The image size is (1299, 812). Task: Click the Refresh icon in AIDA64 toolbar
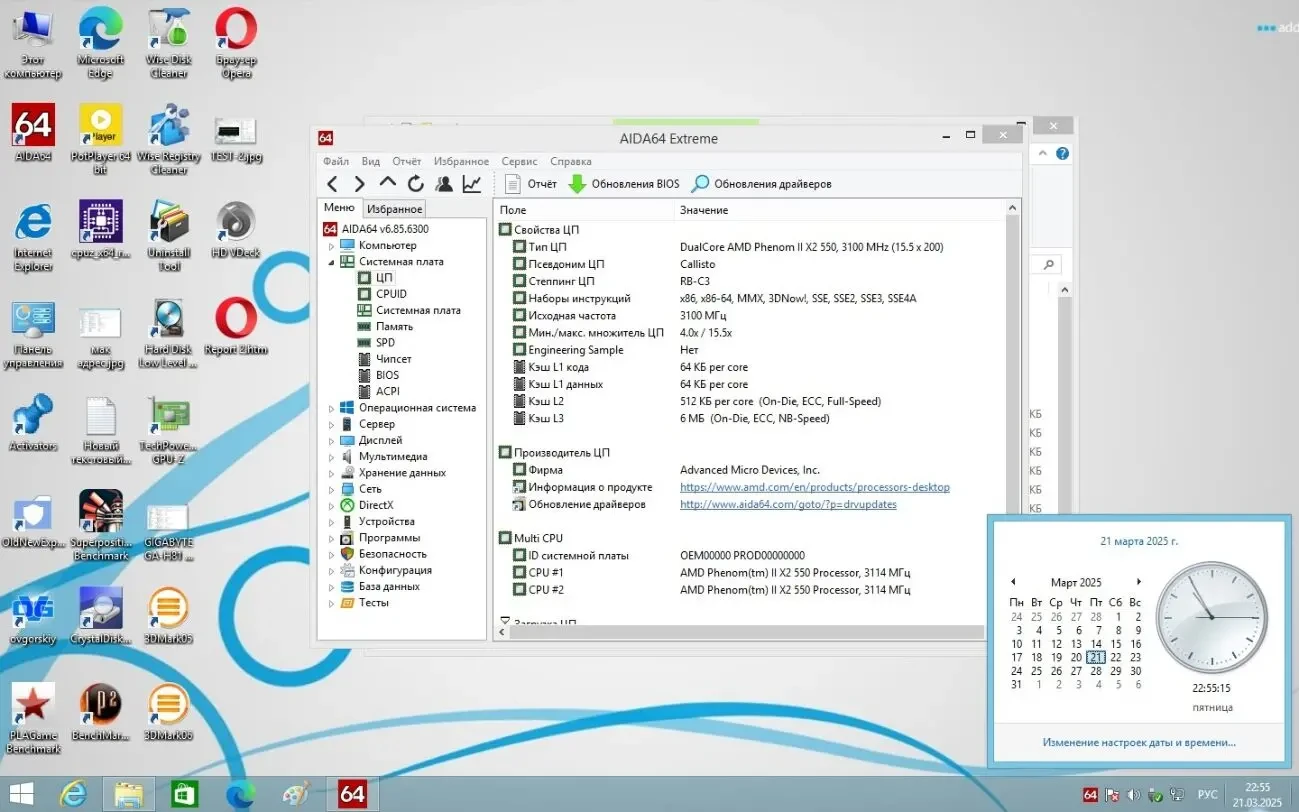tap(416, 184)
